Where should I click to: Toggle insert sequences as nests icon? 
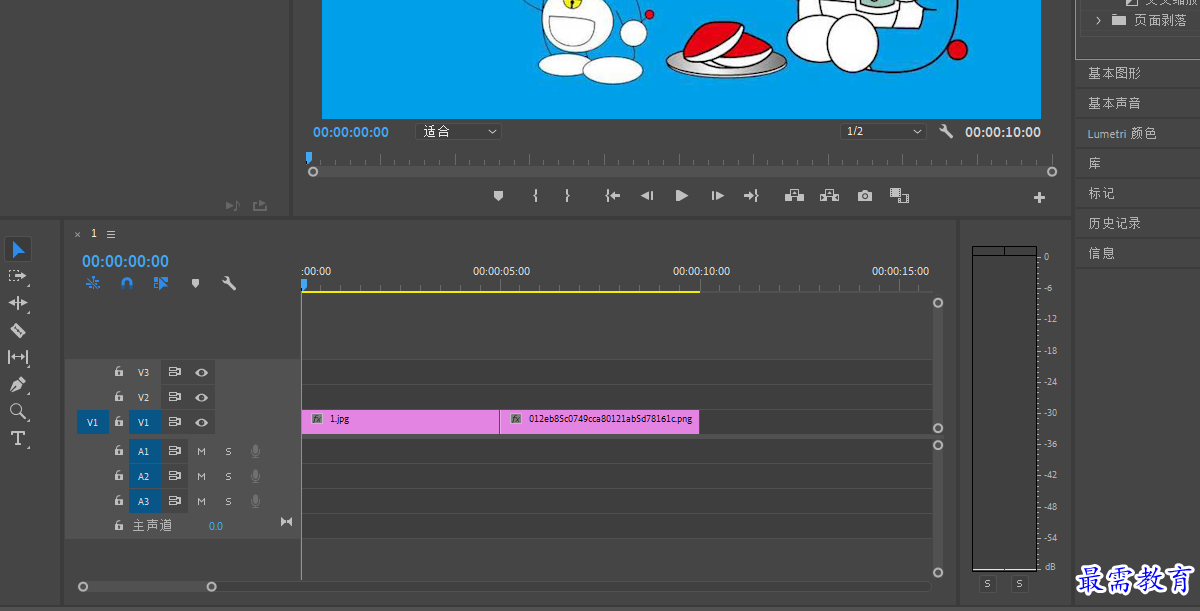pyautogui.click(x=93, y=283)
